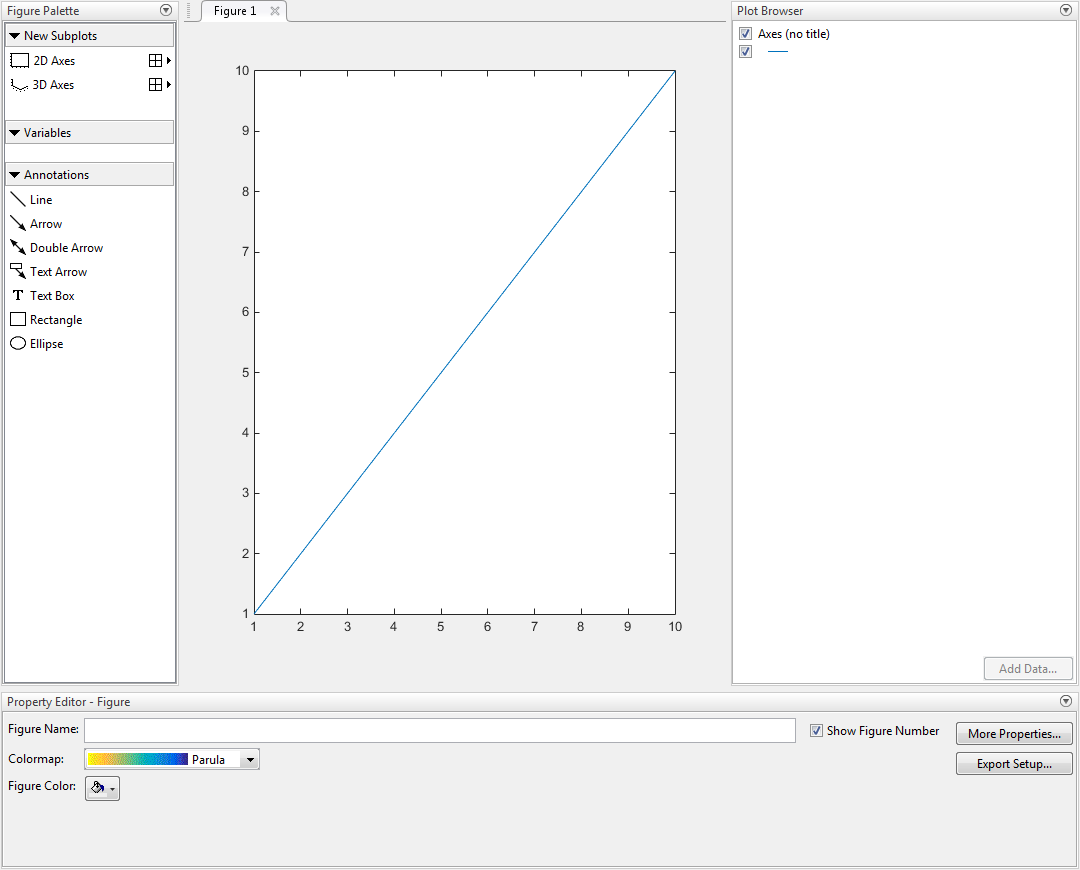Collapse the Annotations section

click(x=14, y=175)
